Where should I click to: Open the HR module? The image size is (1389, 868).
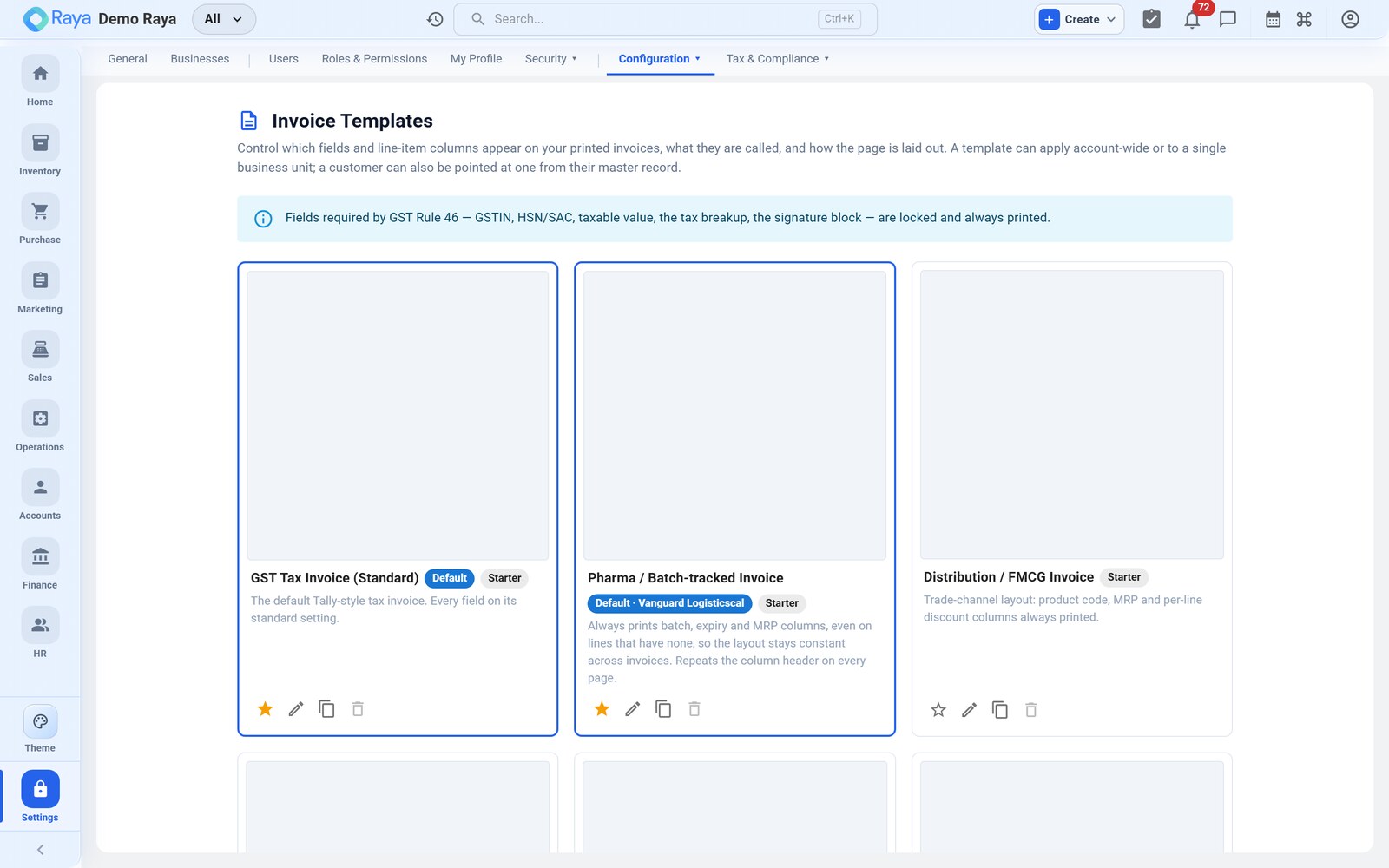40,634
